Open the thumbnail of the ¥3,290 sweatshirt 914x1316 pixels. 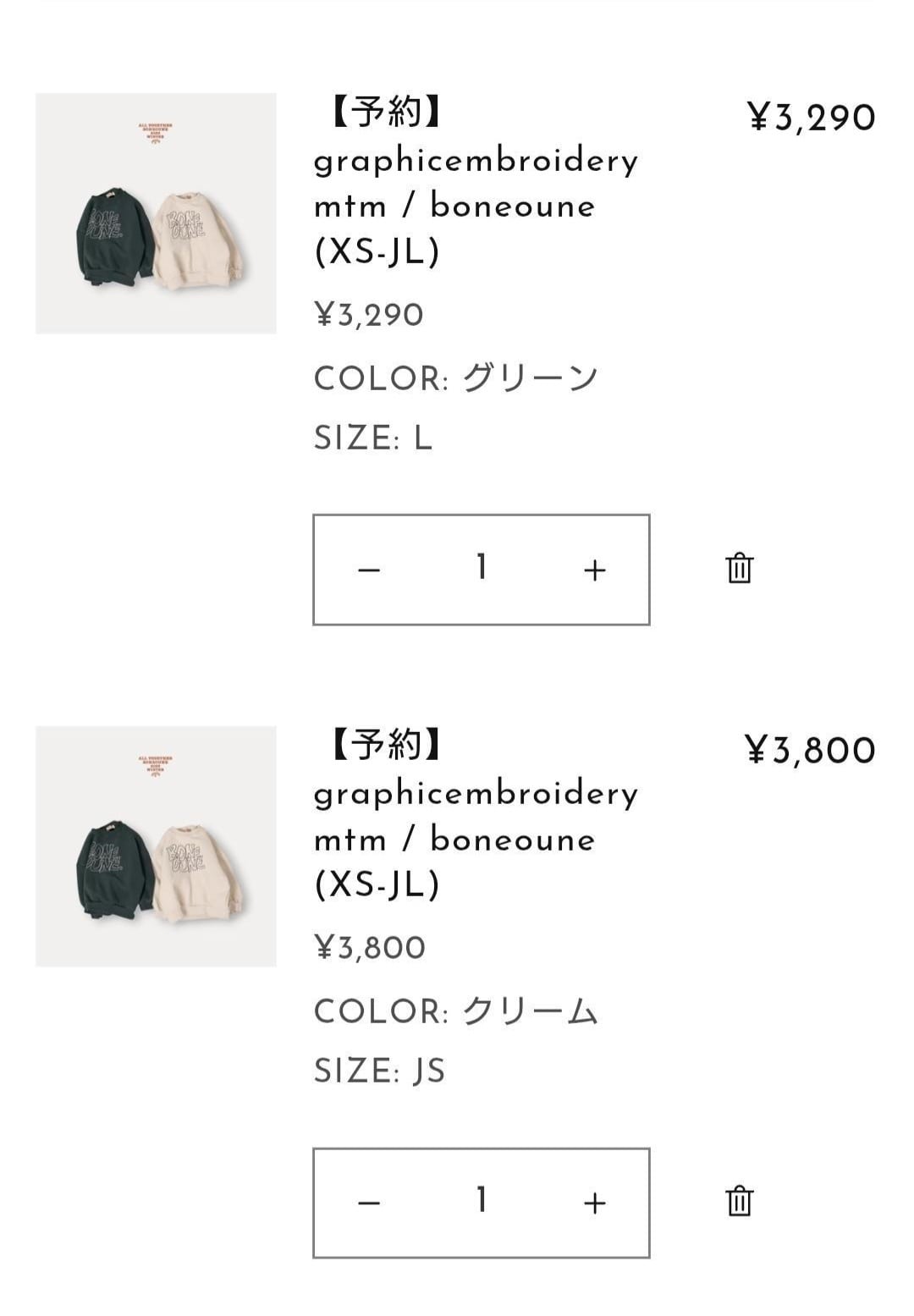click(x=156, y=213)
